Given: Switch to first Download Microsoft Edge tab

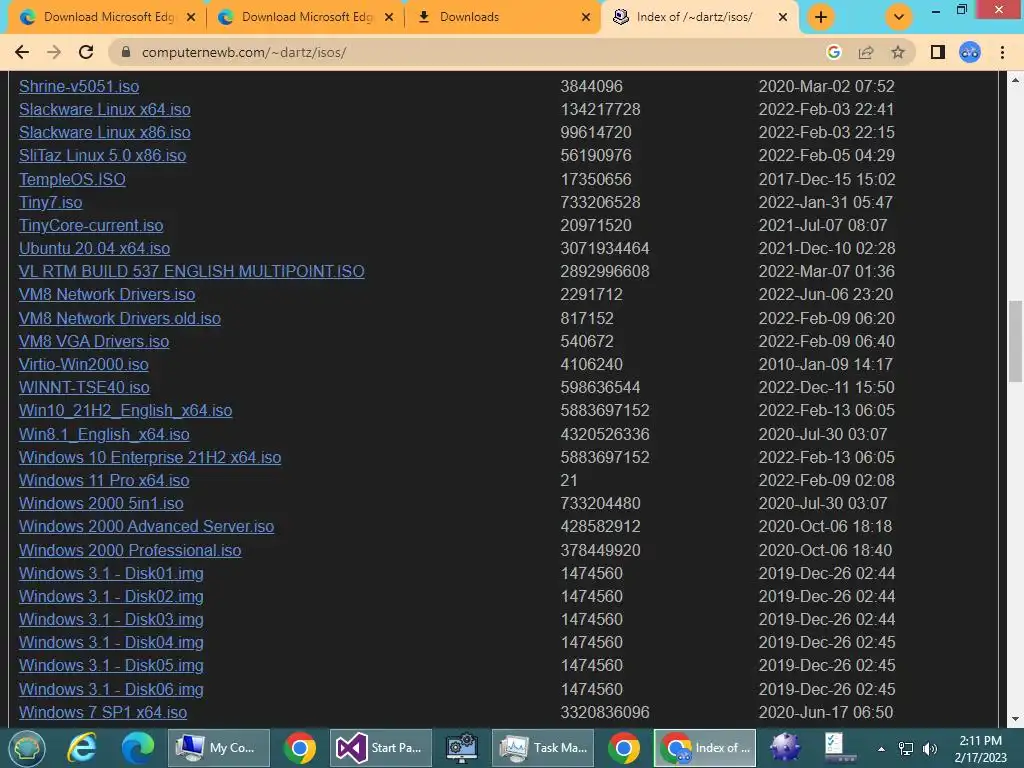Looking at the screenshot, I should [x=108, y=17].
